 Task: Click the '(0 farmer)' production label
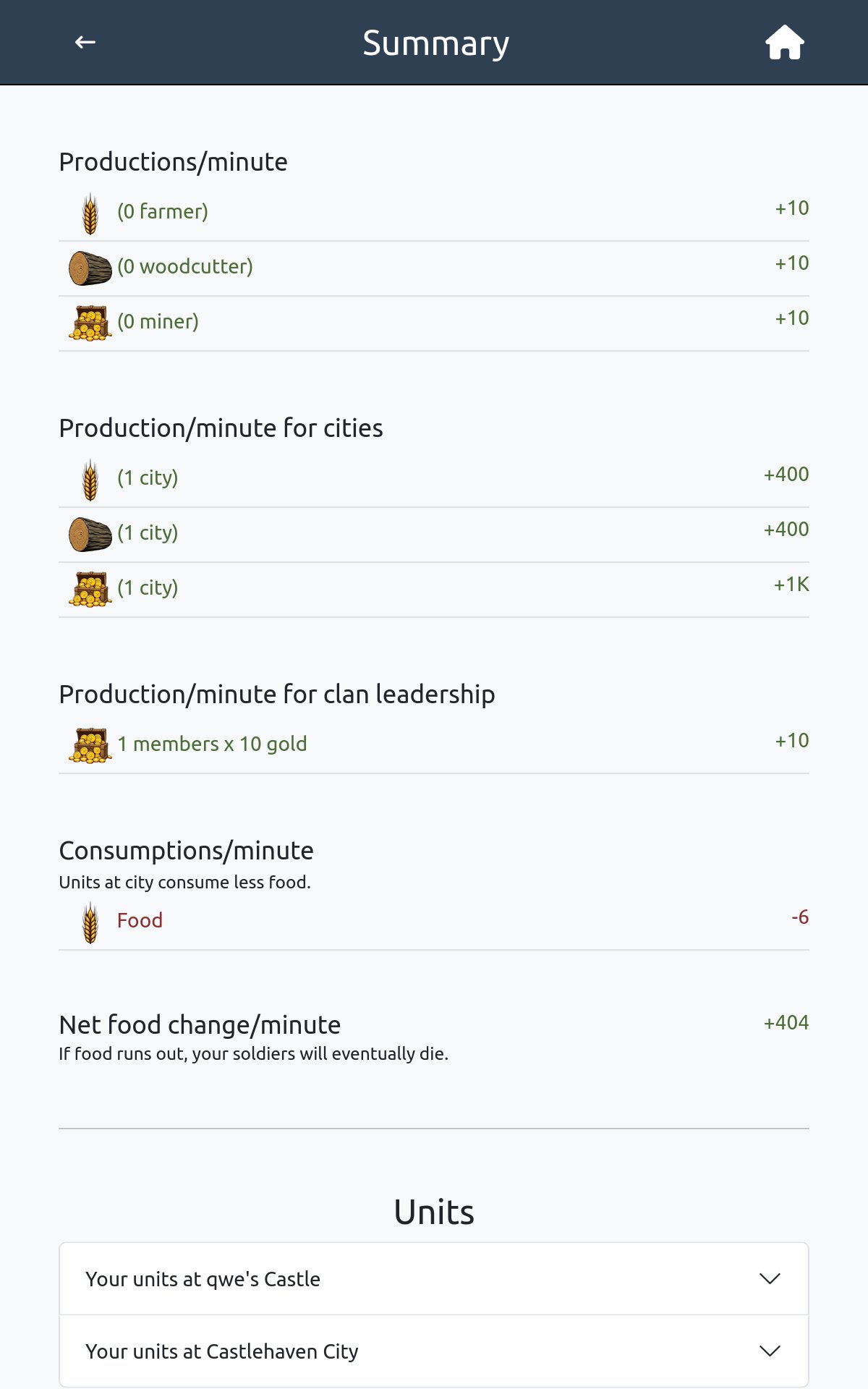coord(163,211)
